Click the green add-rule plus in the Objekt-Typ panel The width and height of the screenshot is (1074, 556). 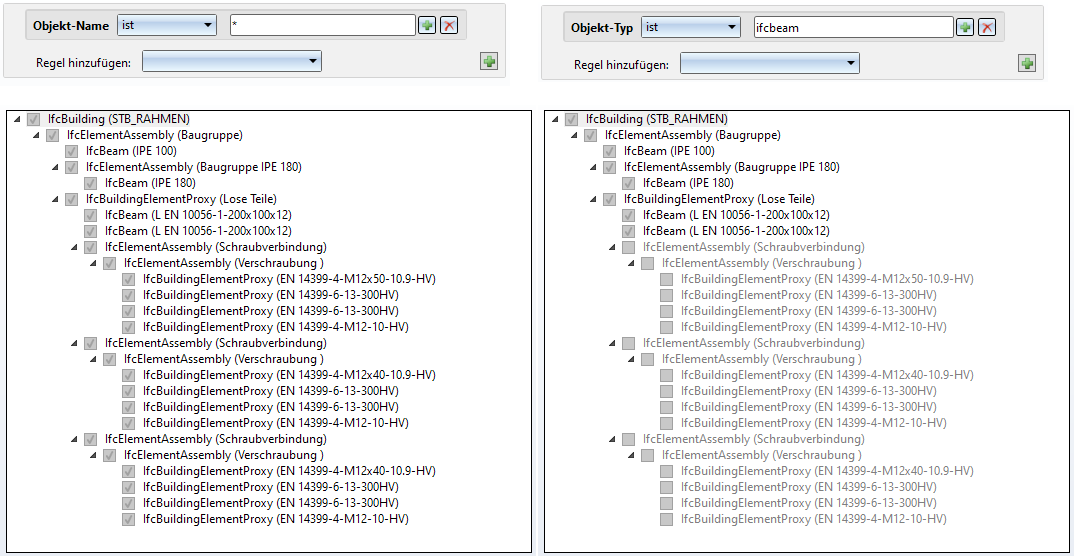[1027, 64]
